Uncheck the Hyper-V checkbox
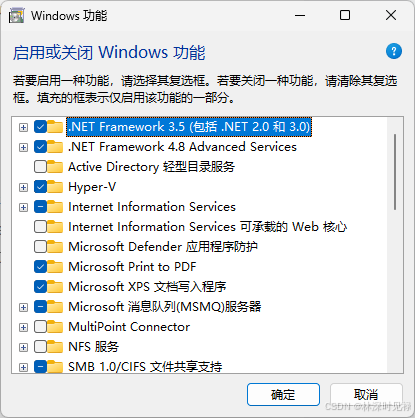415x418 pixels. 40,187
